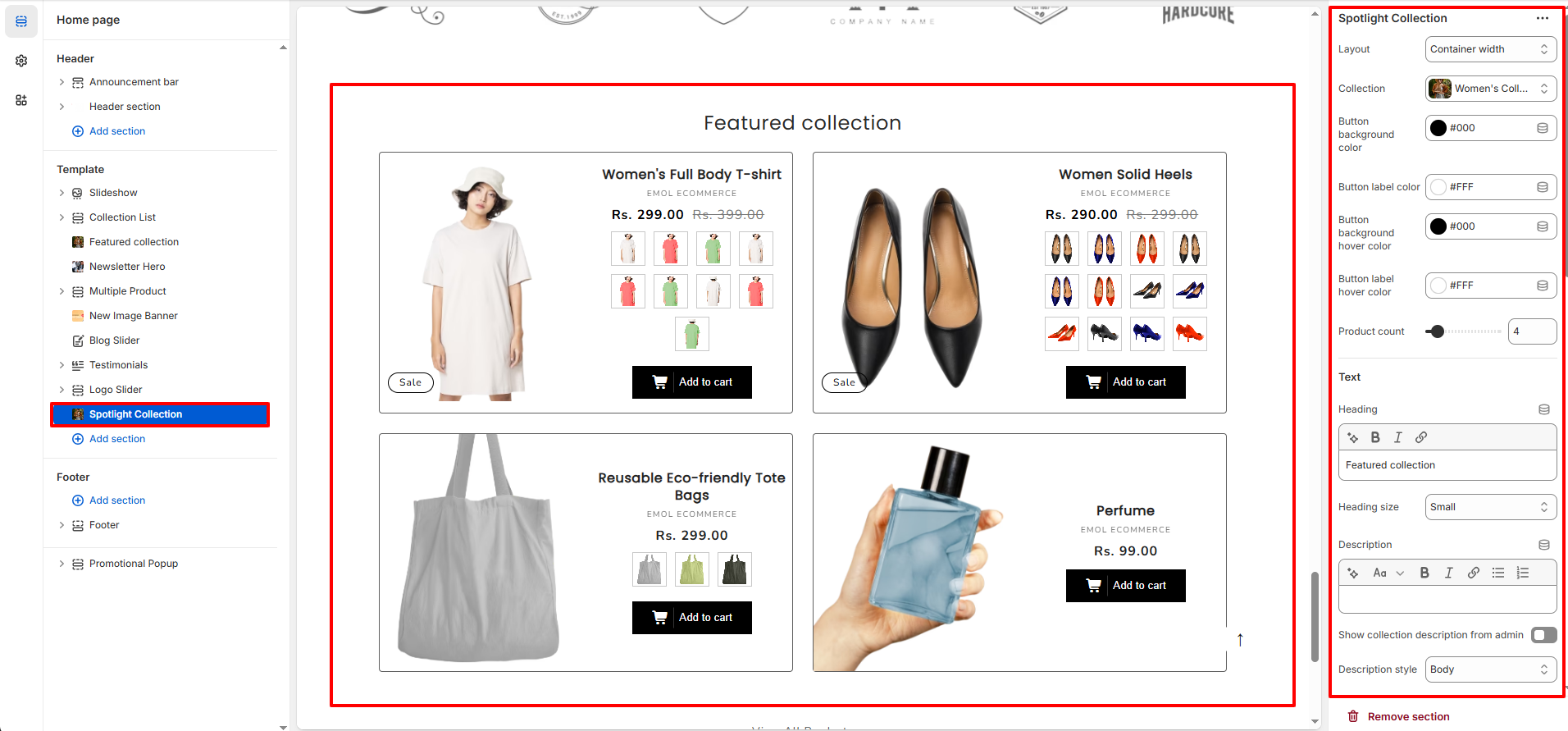1568x731 pixels.
Task: Click the Blog Slider section icon
Action: coord(78,340)
